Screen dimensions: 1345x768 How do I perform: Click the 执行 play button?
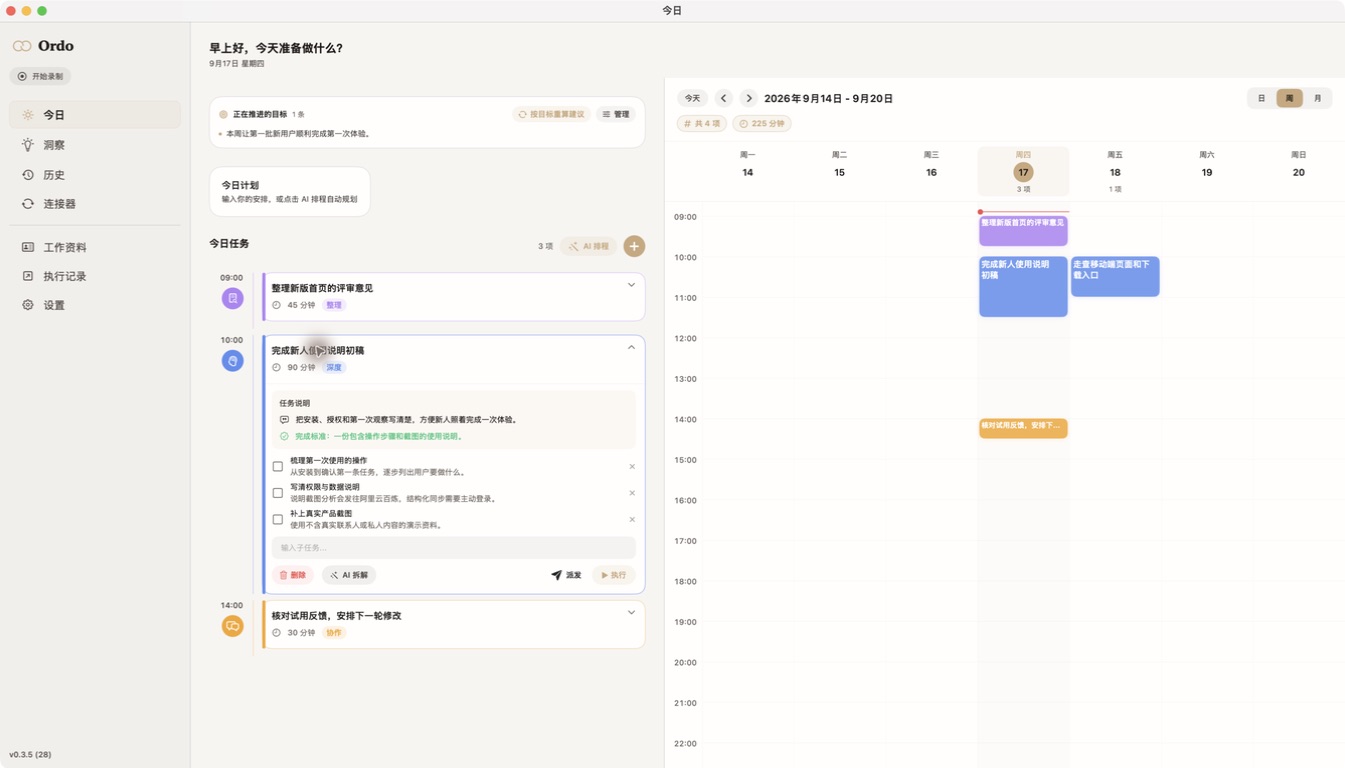point(614,575)
